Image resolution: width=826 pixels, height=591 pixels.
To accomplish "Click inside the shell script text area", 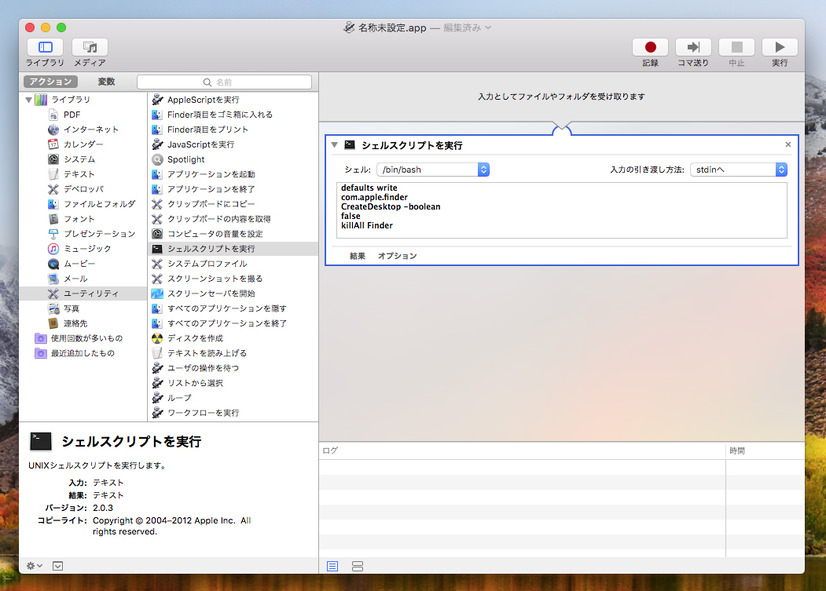I will [x=562, y=210].
